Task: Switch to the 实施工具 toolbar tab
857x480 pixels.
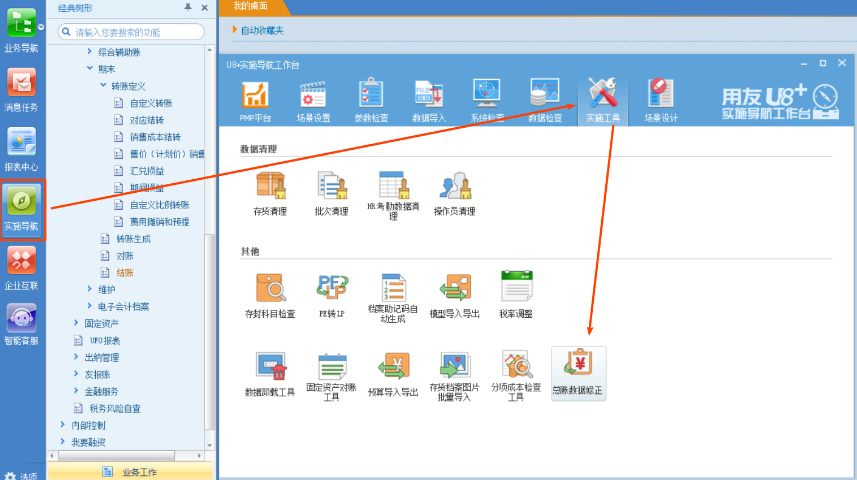Action: [602, 100]
